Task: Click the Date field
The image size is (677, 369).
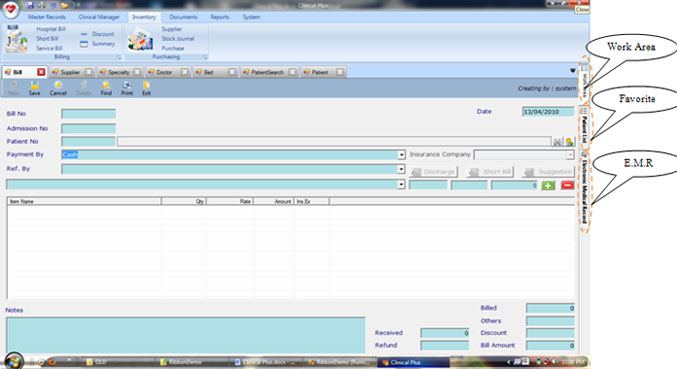Action: [x=548, y=112]
